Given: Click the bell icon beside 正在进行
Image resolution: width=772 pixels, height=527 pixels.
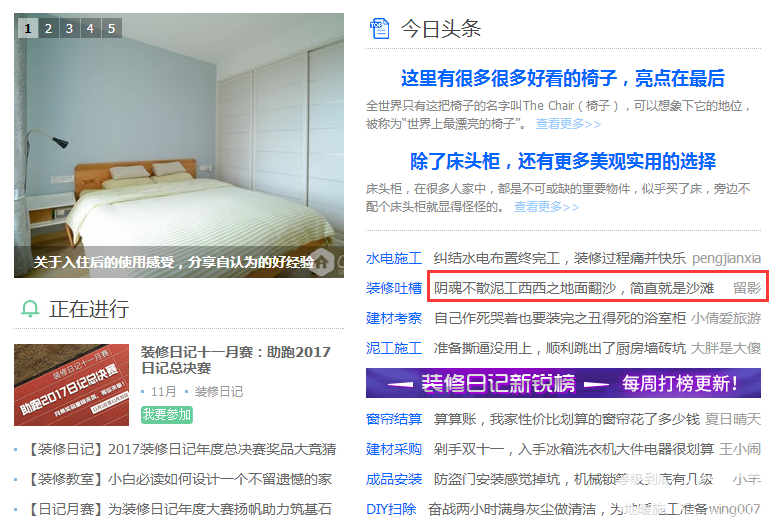Looking at the screenshot, I should tap(30, 309).
